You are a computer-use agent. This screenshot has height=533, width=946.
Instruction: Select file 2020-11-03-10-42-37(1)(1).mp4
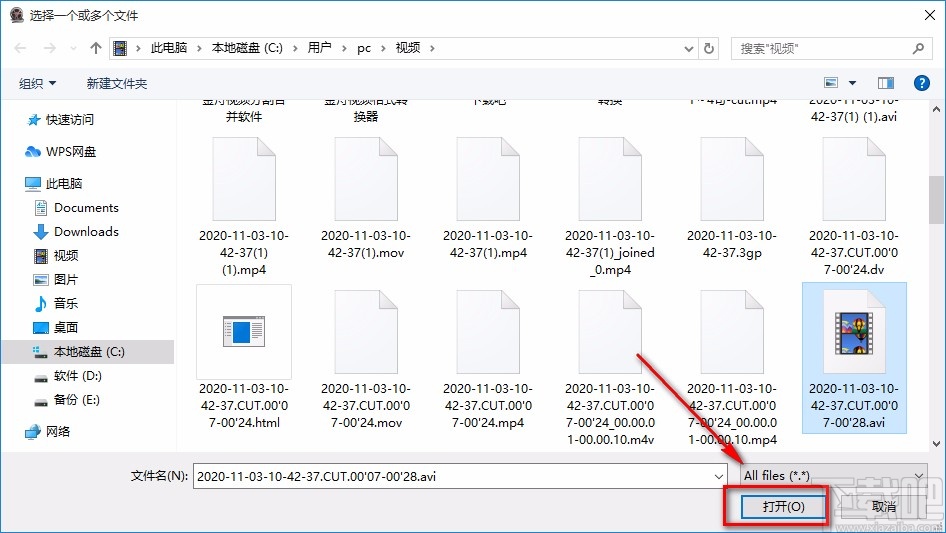click(244, 206)
